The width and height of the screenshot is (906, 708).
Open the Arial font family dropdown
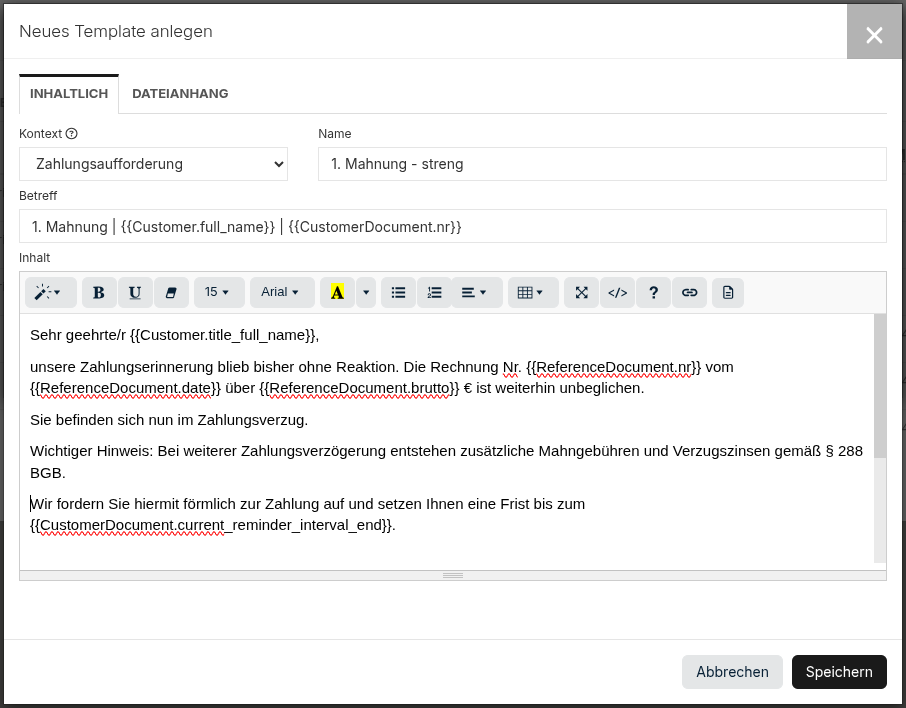(281, 293)
